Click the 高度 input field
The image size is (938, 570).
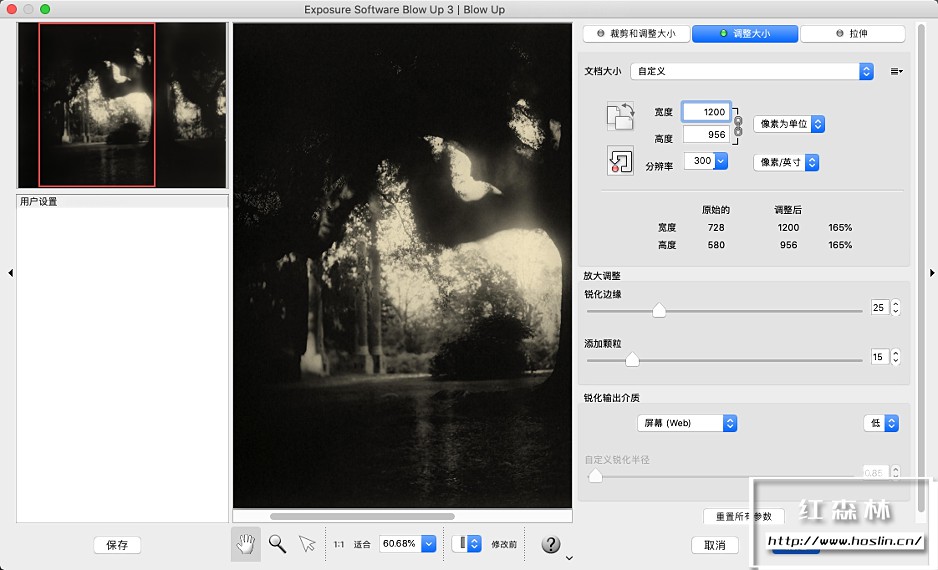(705, 135)
